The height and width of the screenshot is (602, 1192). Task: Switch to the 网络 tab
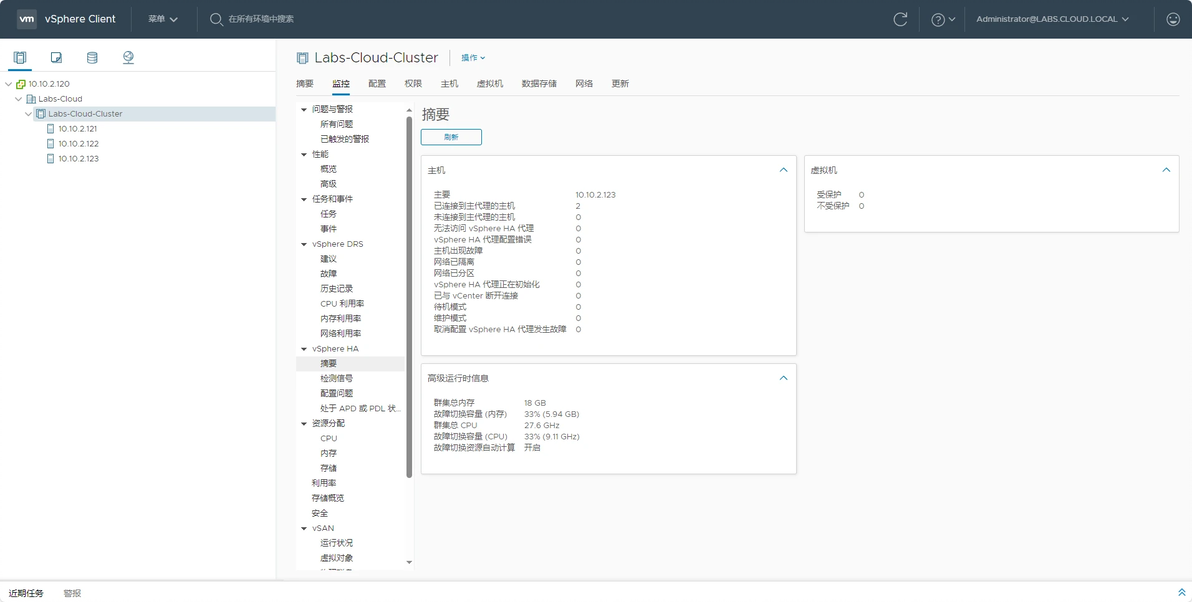584,84
